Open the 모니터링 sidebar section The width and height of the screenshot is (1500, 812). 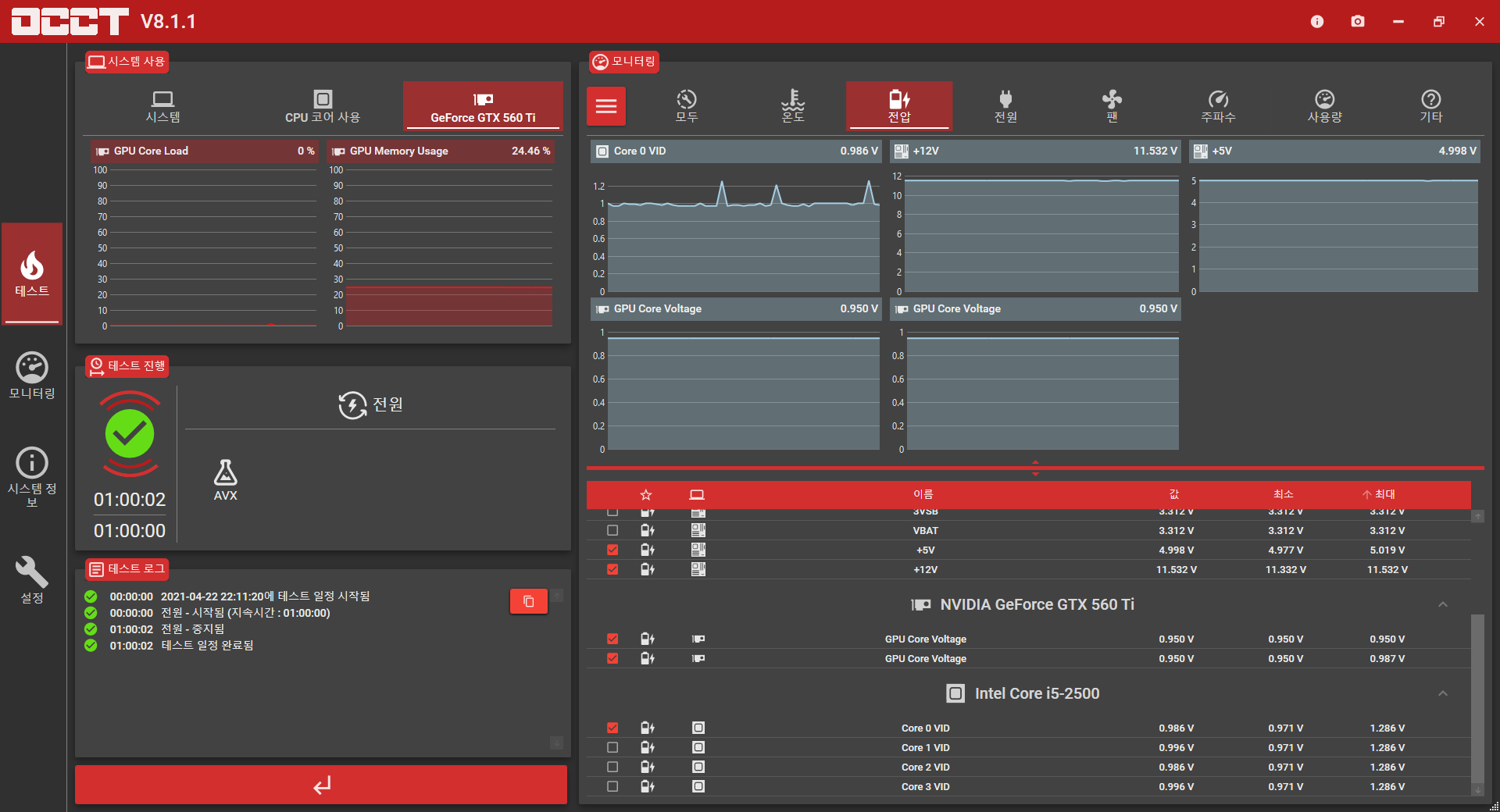[32, 376]
